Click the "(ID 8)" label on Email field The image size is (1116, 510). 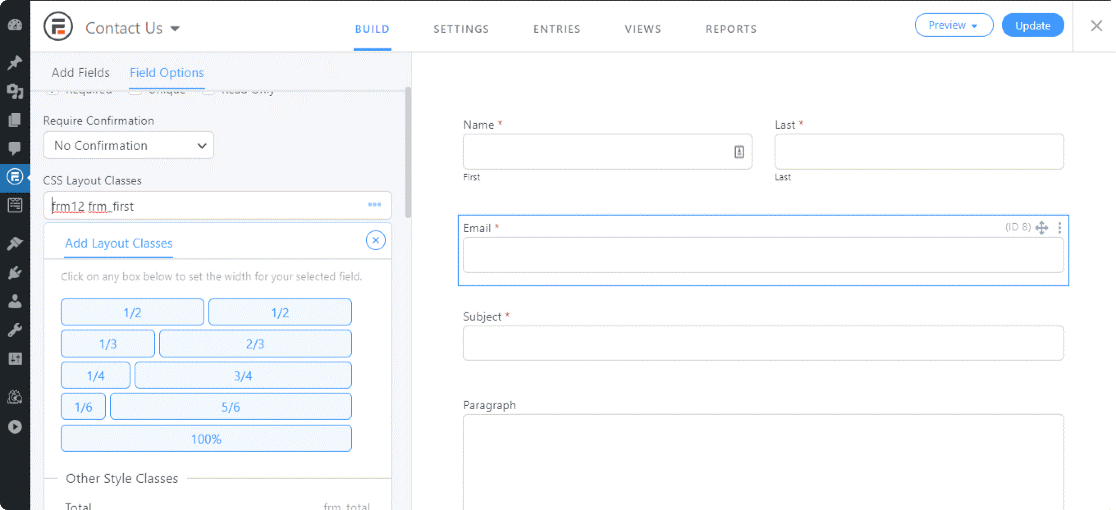coord(1018,227)
